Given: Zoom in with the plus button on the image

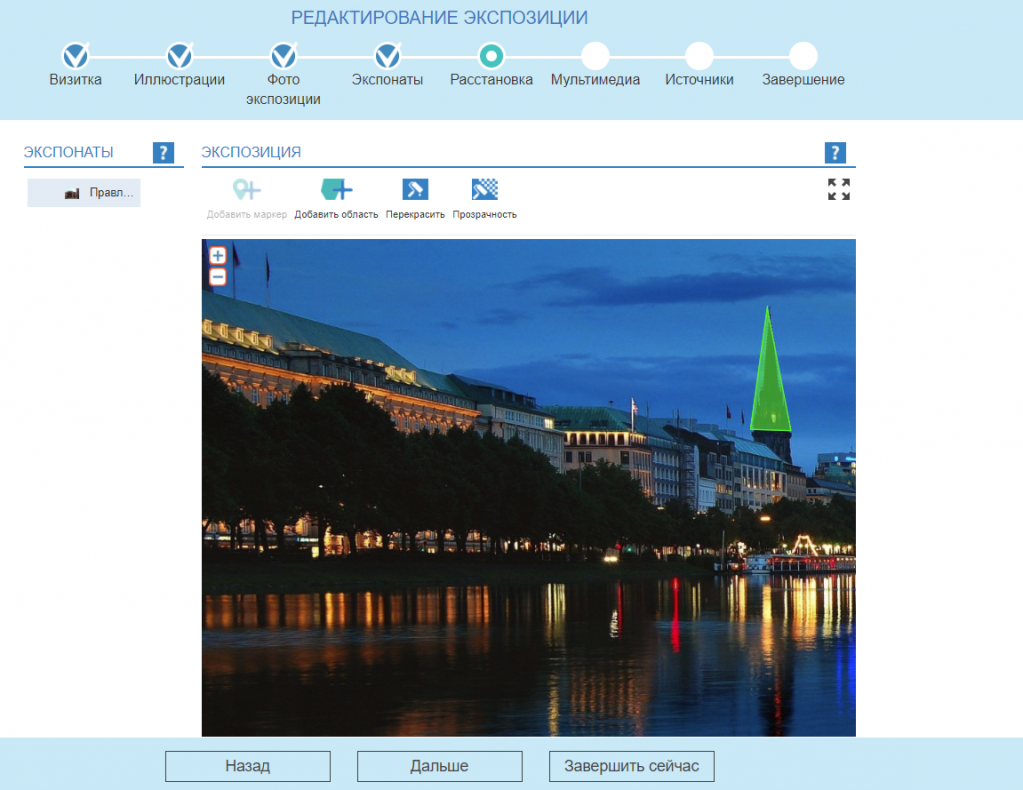Looking at the screenshot, I should tap(218, 255).
